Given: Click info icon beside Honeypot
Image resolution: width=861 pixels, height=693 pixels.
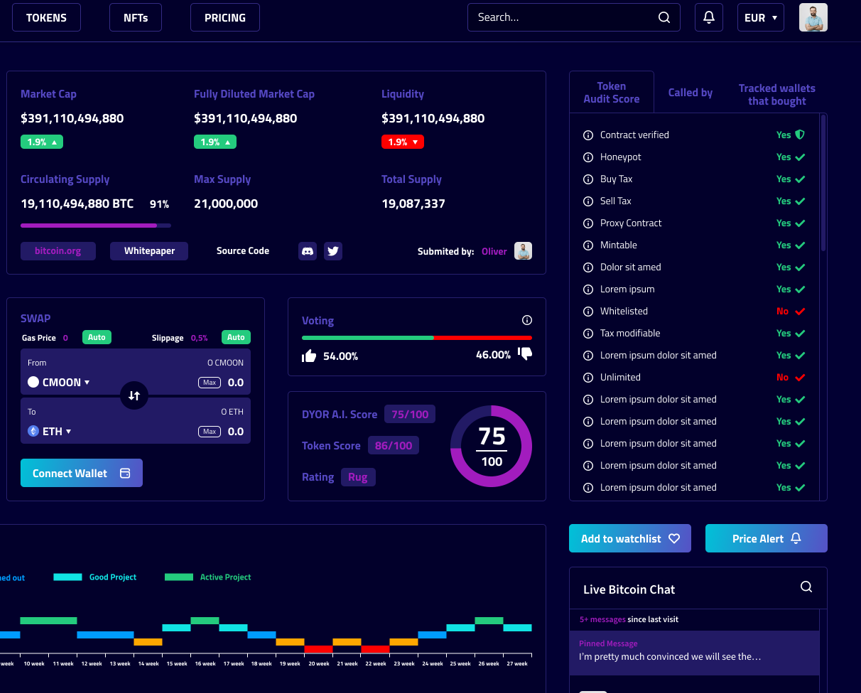Looking at the screenshot, I should pyautogui.click(x=588, y=157).
